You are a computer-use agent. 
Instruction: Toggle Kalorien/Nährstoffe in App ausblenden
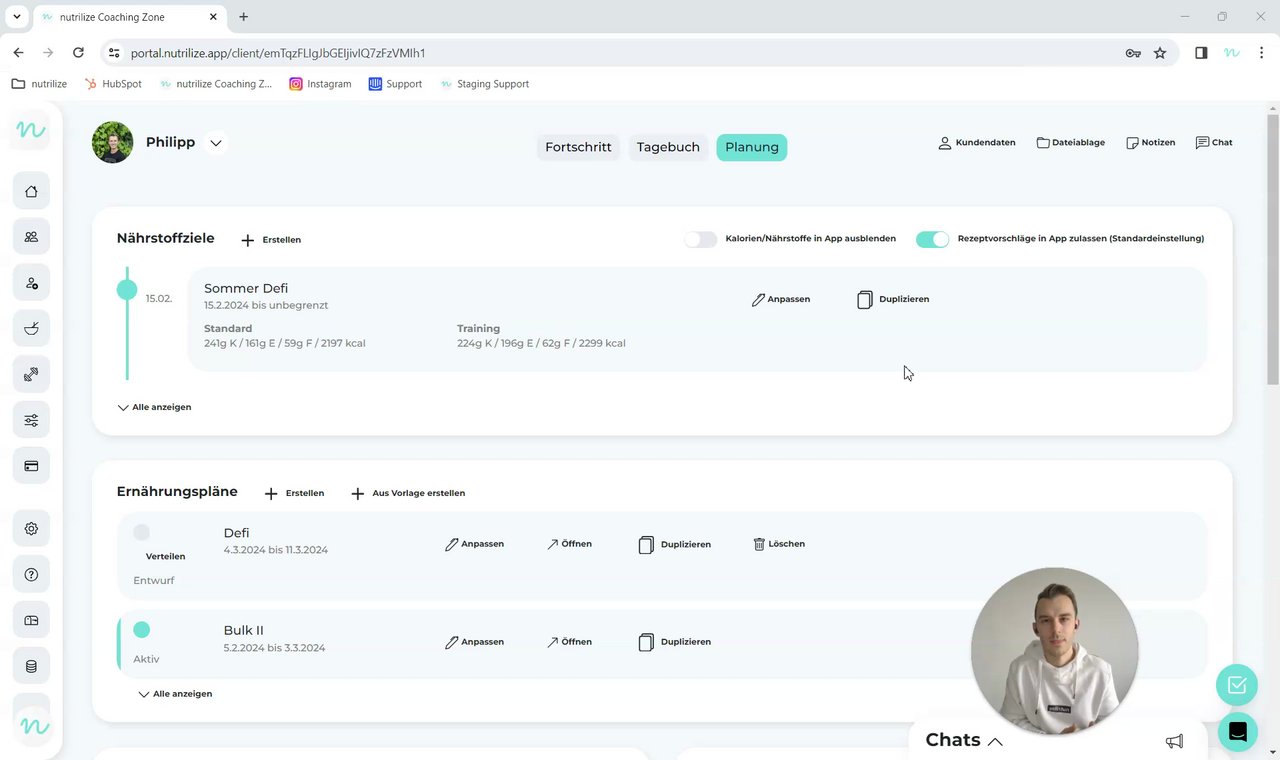click(700, 239)
